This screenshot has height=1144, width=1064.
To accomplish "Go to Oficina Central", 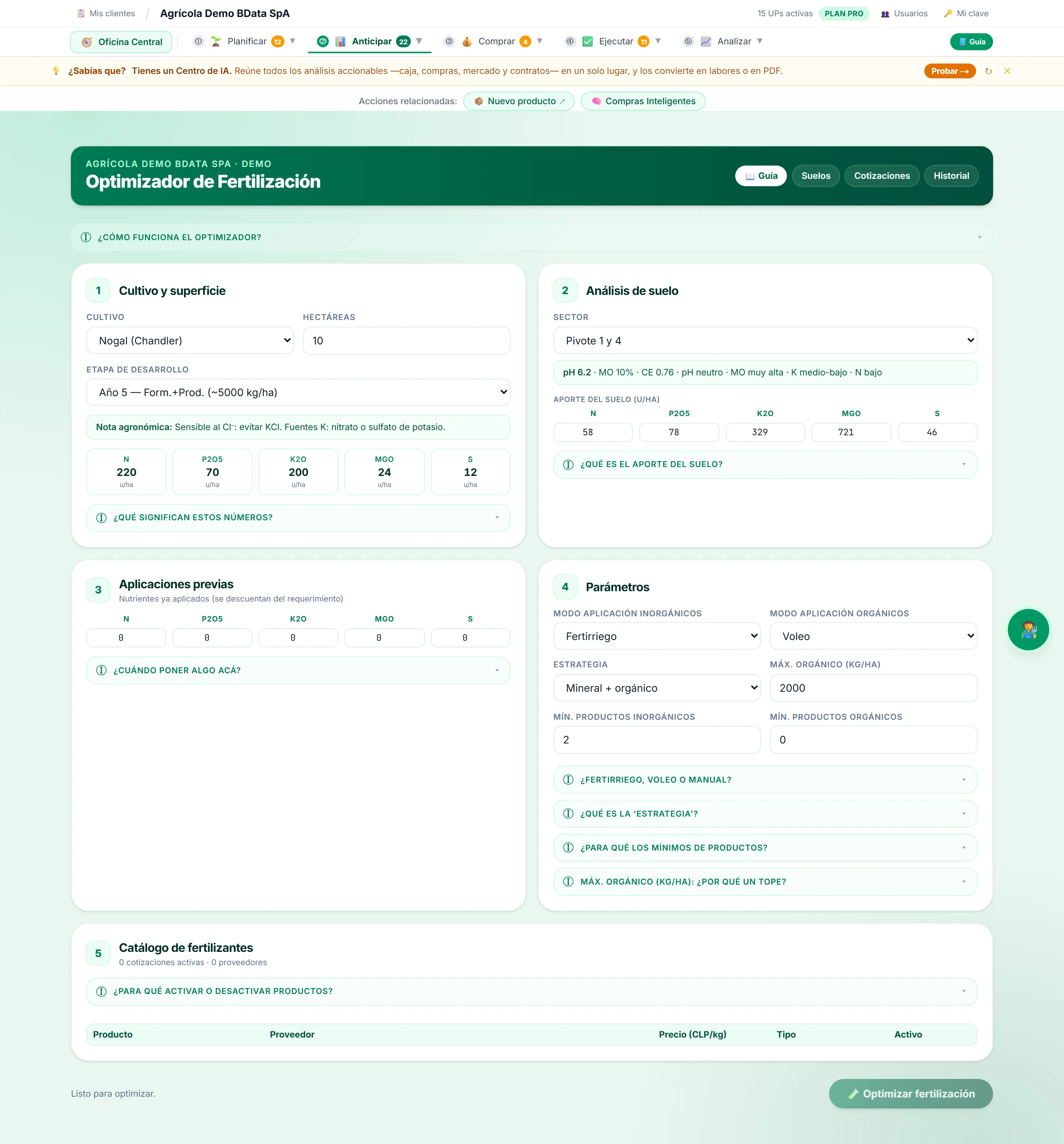I will pyautogui.click(x=121, y=42).
